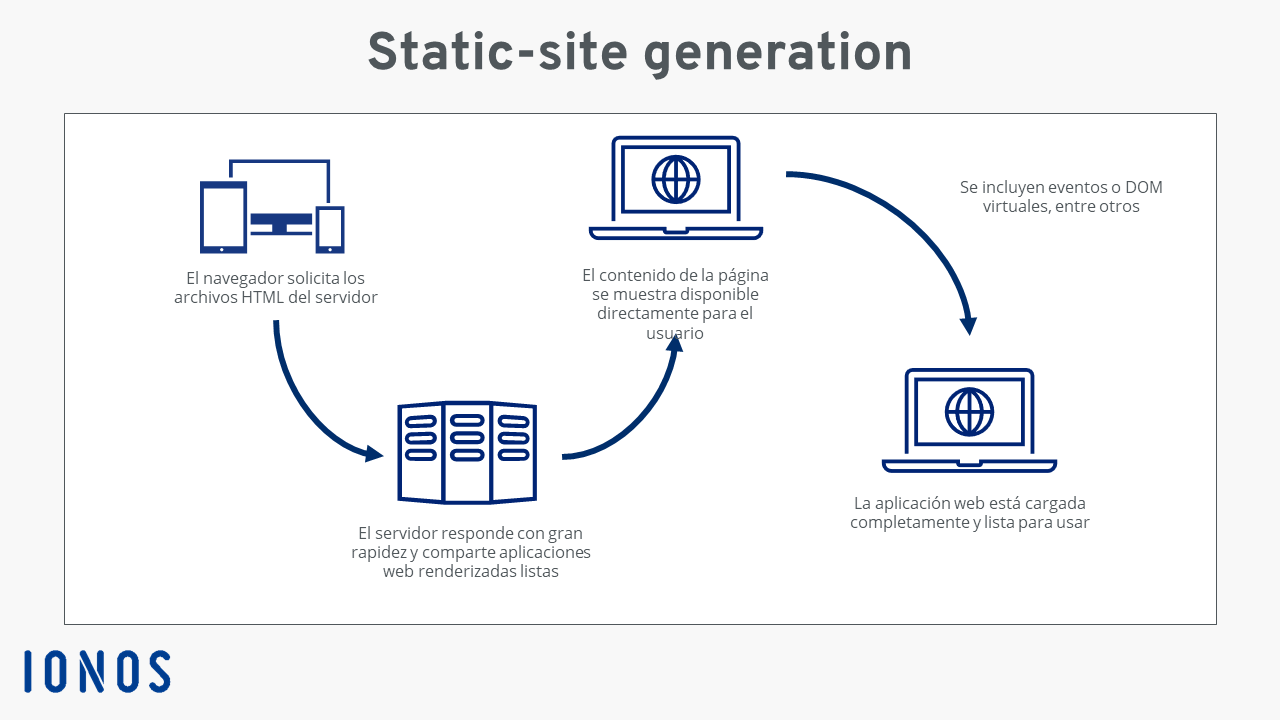Click the multi-device browser icon
The image size is (1280, 720).
tap(272, 206)
